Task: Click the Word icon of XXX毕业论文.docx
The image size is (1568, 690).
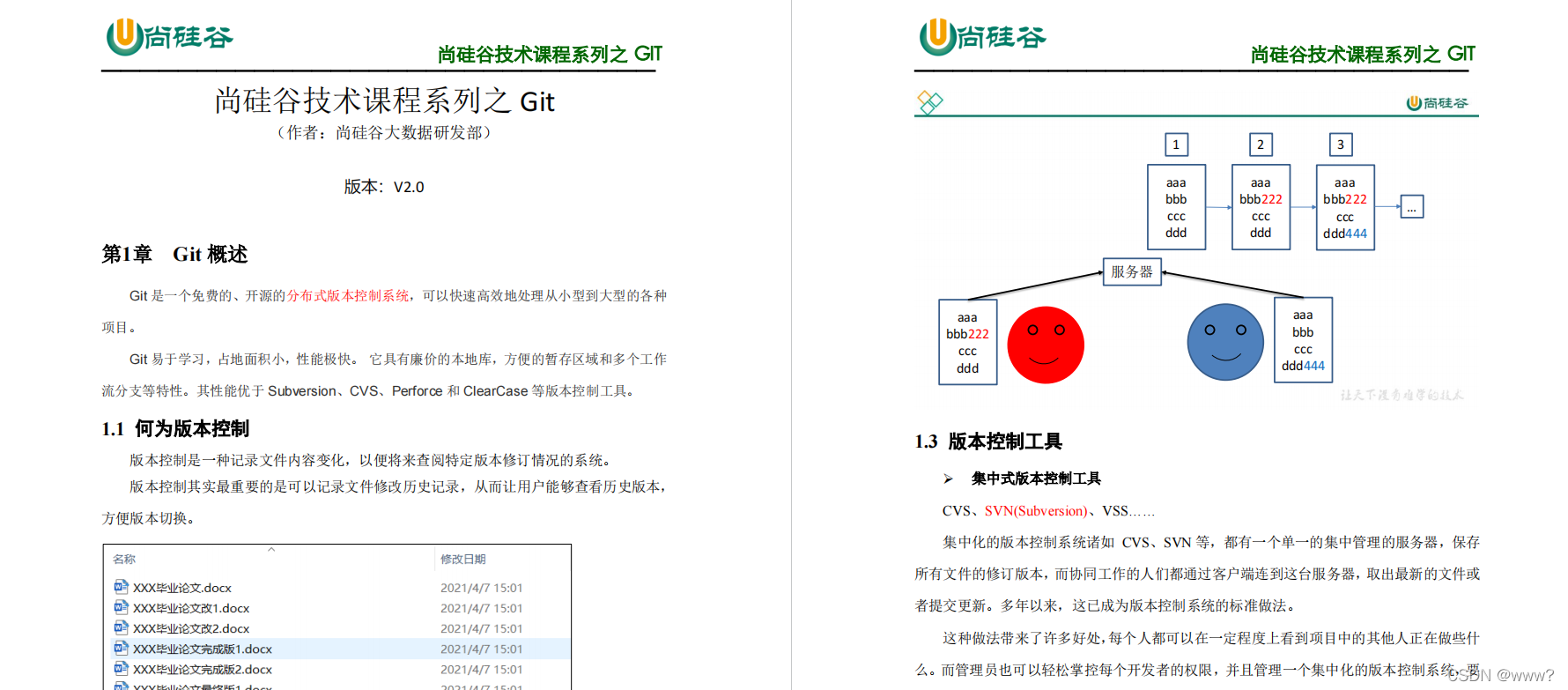Action: [121, 587]
